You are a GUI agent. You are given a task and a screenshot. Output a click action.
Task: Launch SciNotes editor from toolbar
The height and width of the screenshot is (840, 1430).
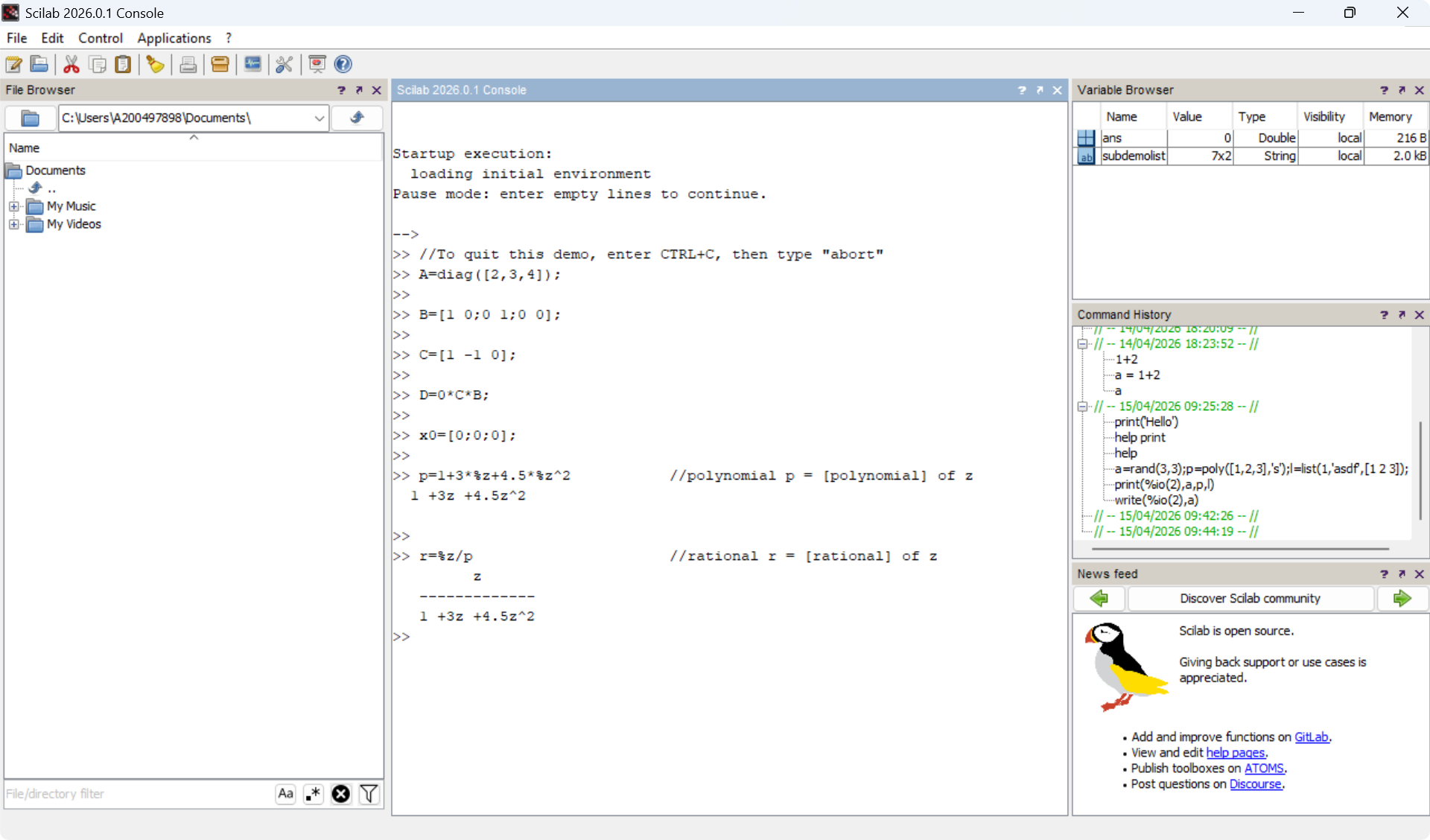point(13,64)
